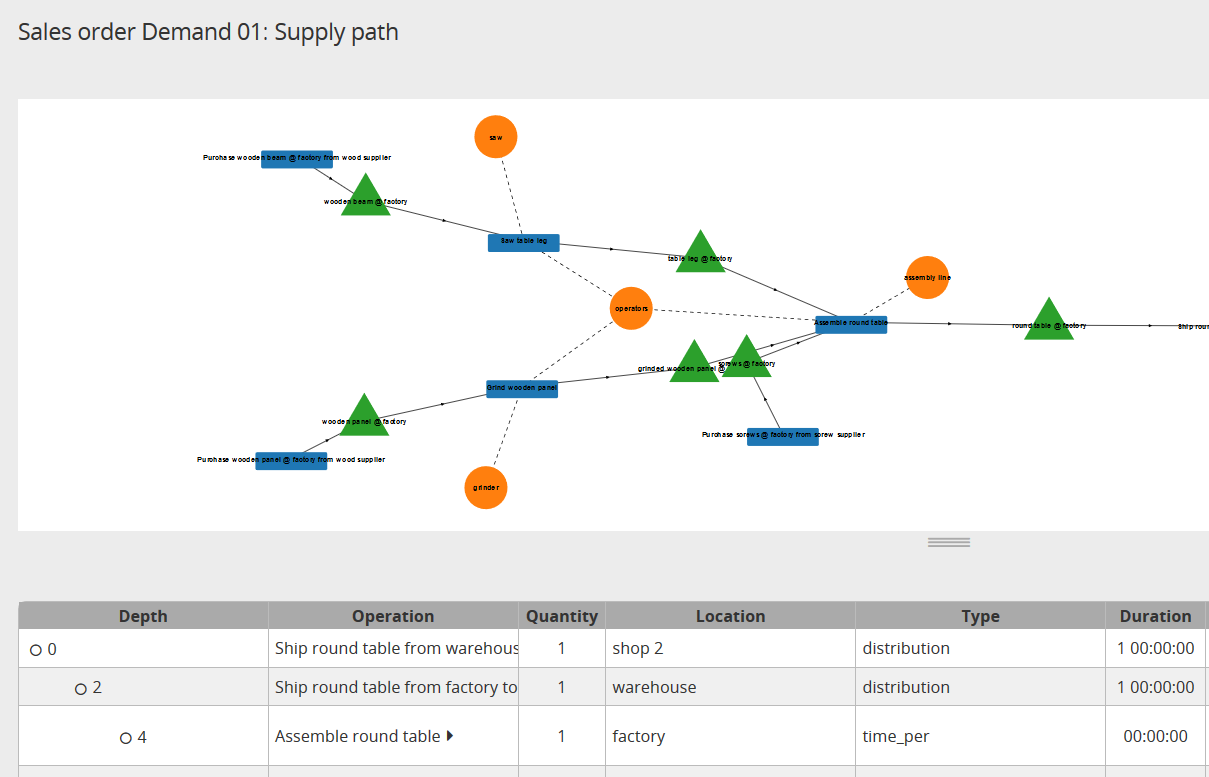Sort by the Operation column header
1209x777 pixels.
click(x=393, y=616)
